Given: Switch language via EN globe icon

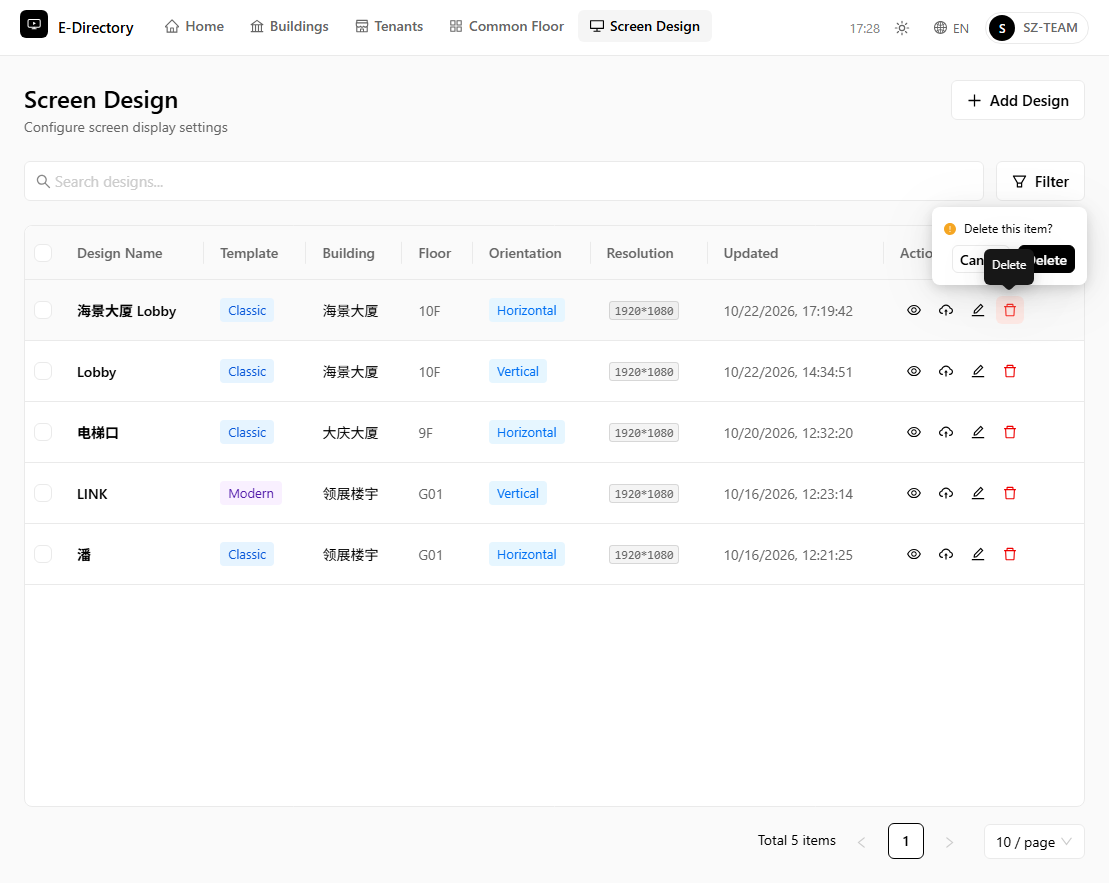Looking at the screenshot, I should pyautogui.click(x=951, y=28).
